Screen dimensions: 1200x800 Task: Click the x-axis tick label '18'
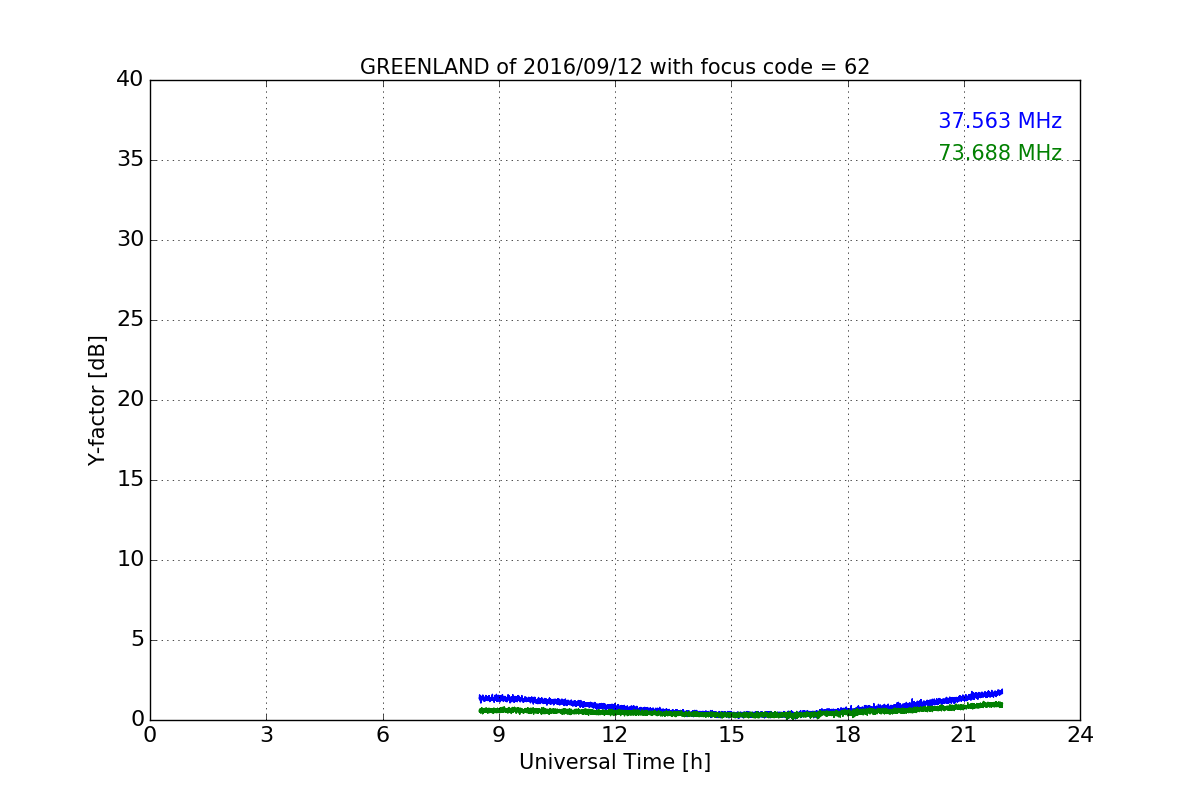coord(848,735)
